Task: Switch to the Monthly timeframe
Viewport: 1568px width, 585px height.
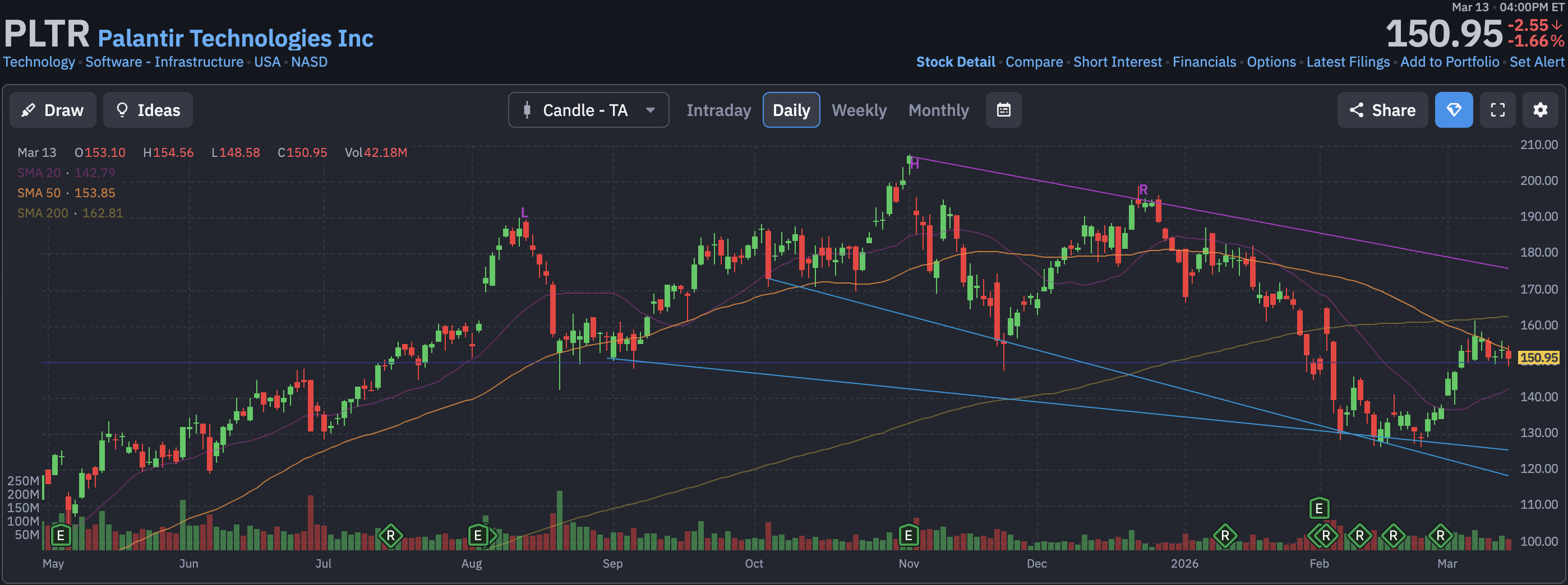Action: click(938, 110)
